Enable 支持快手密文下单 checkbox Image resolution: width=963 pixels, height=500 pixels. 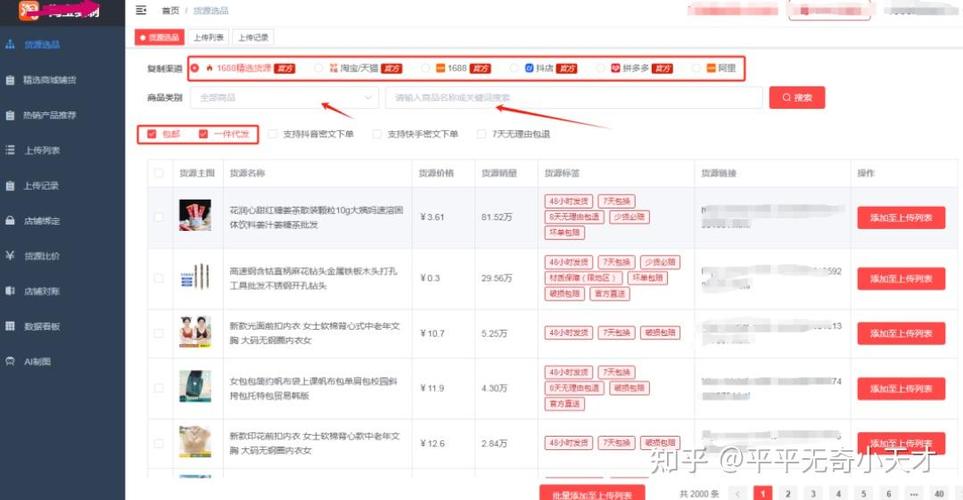377,134
